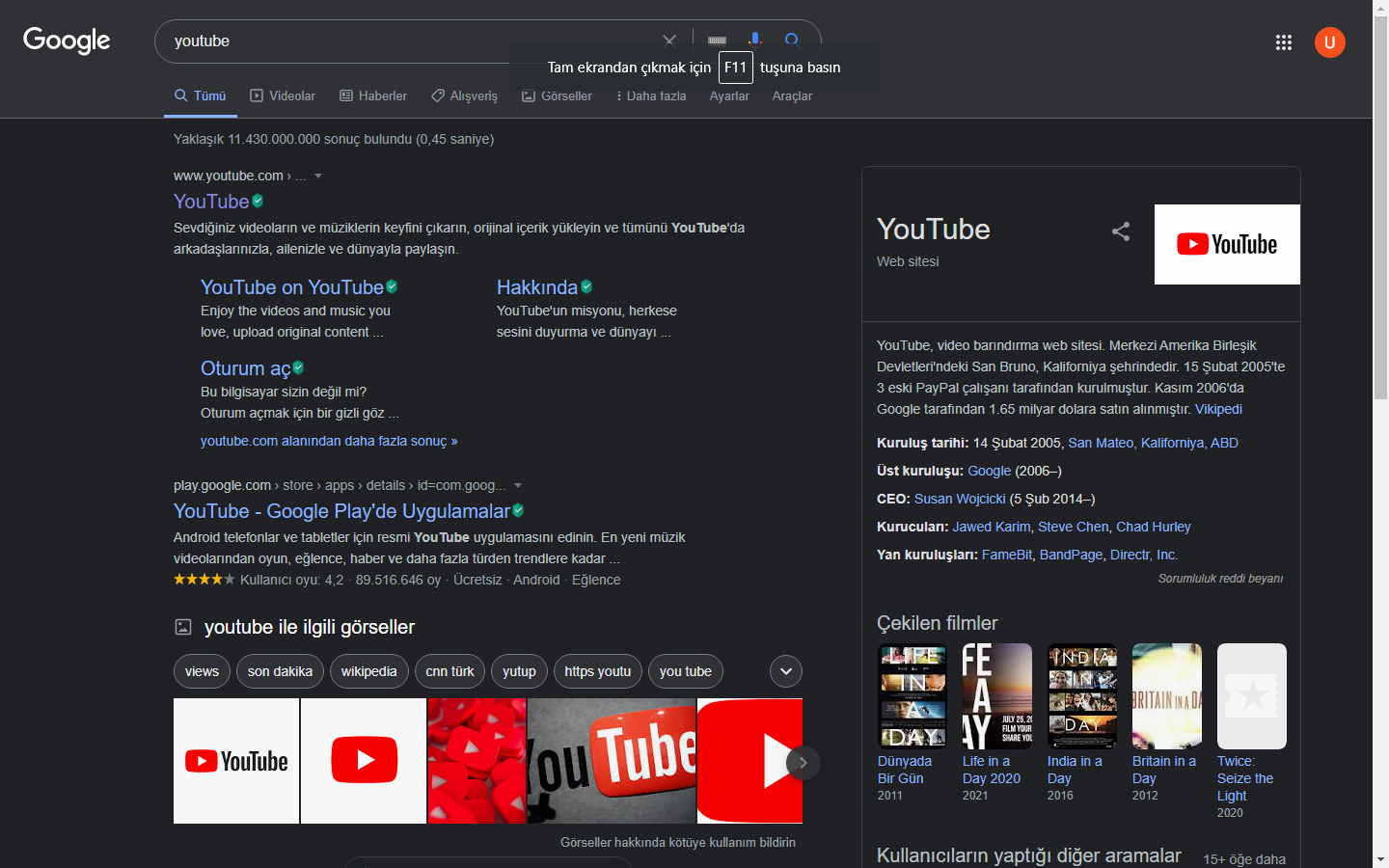Show more results from youtube.com
Screen dimensions: 1389x868
coord(329,441)
